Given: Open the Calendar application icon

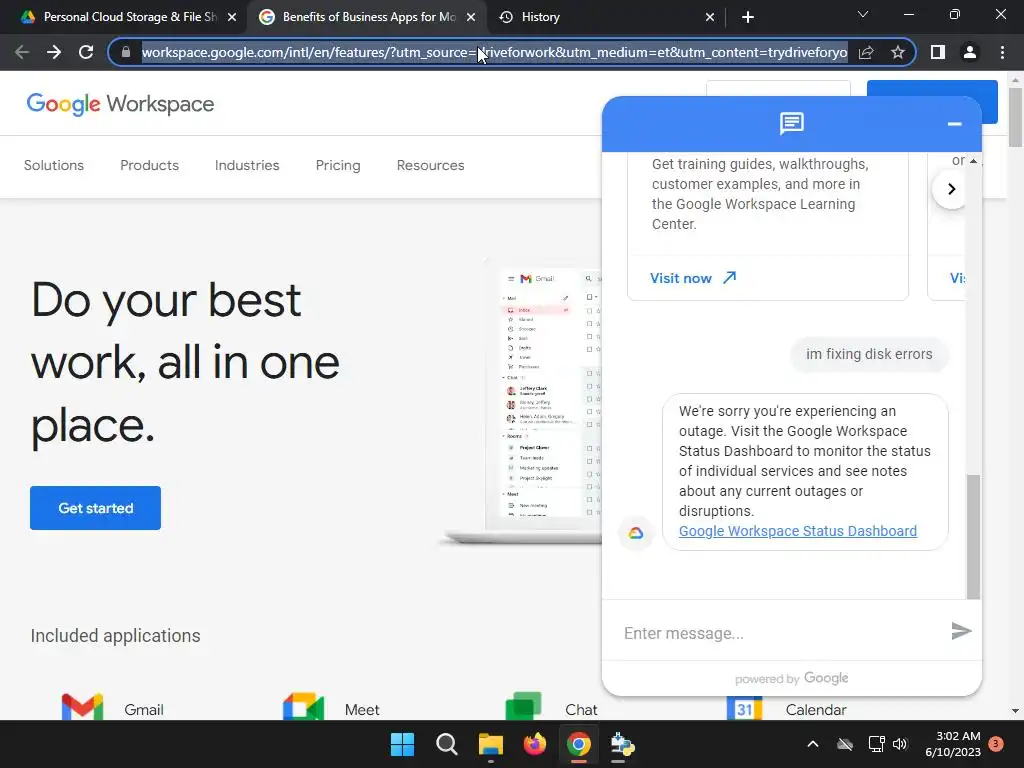Looking at the screenshot, I should (x=744, y=707).
